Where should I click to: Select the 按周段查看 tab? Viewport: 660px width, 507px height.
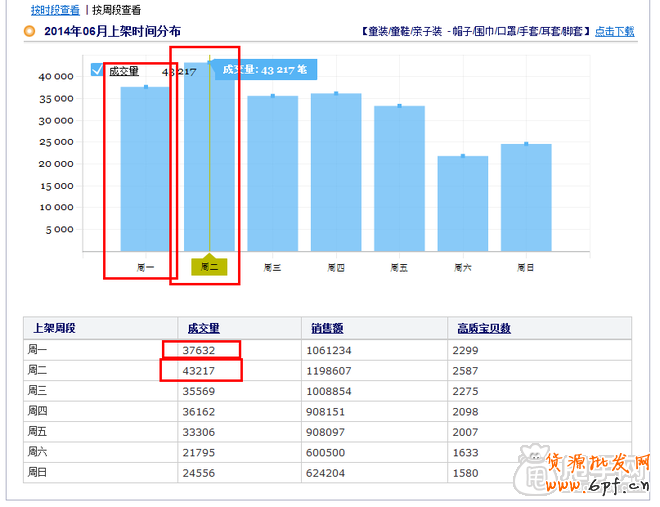point(117,10)
